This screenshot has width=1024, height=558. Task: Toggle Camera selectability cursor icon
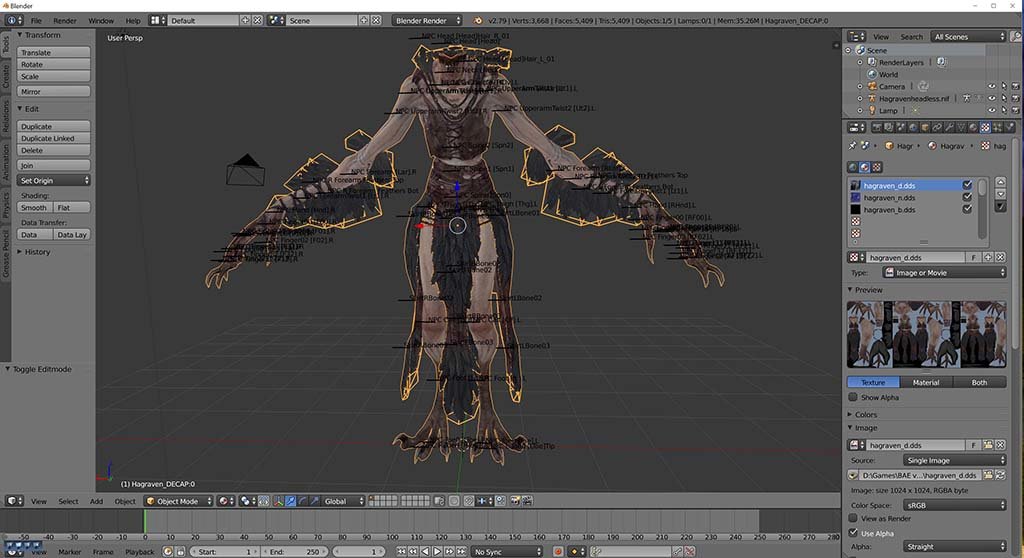[1004, 86]
